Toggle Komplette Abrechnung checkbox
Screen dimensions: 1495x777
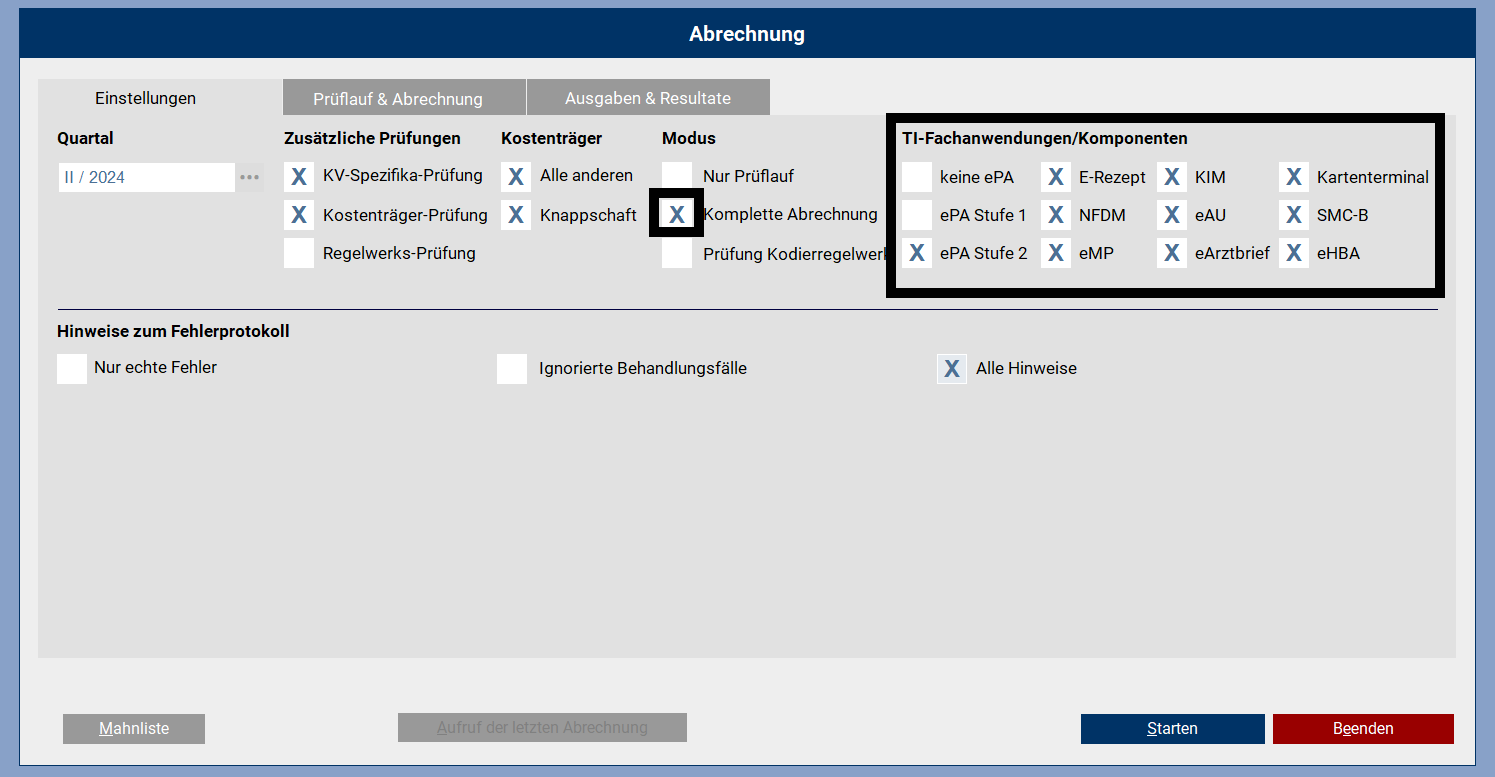click(x=677, y=215)
